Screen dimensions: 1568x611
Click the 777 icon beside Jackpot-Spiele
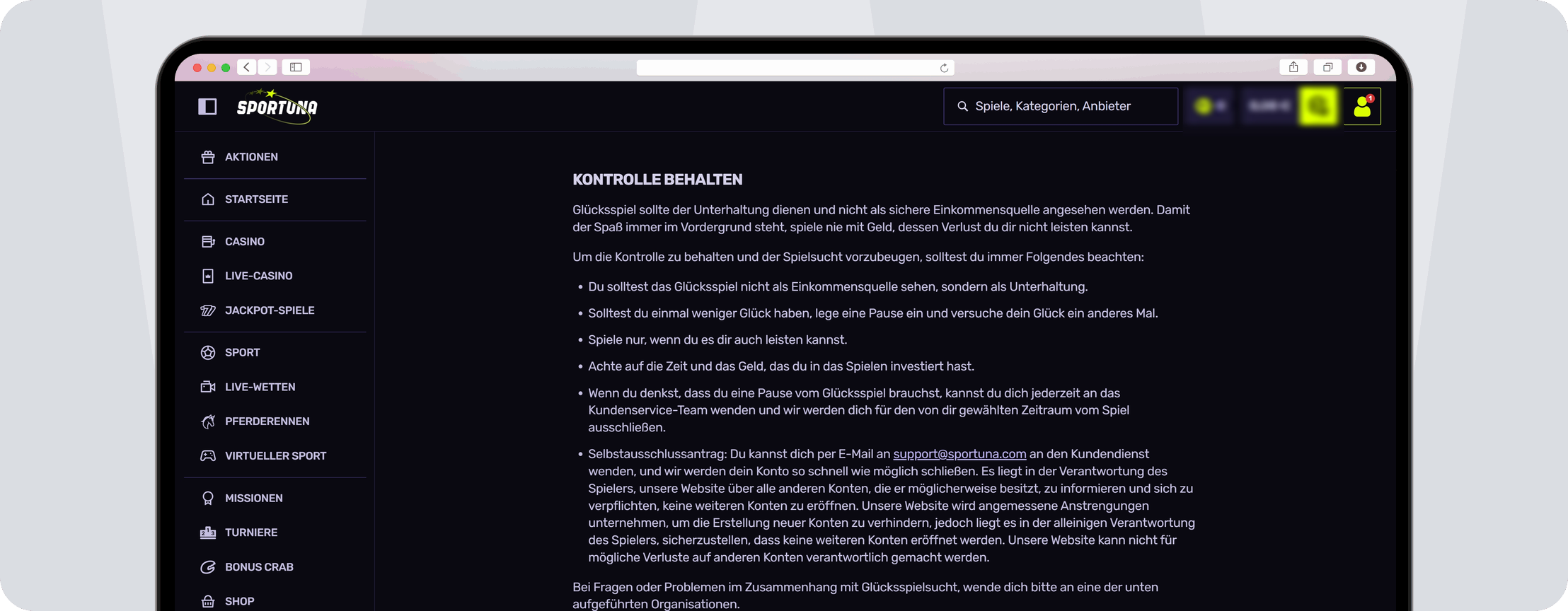tap(208, 310)
